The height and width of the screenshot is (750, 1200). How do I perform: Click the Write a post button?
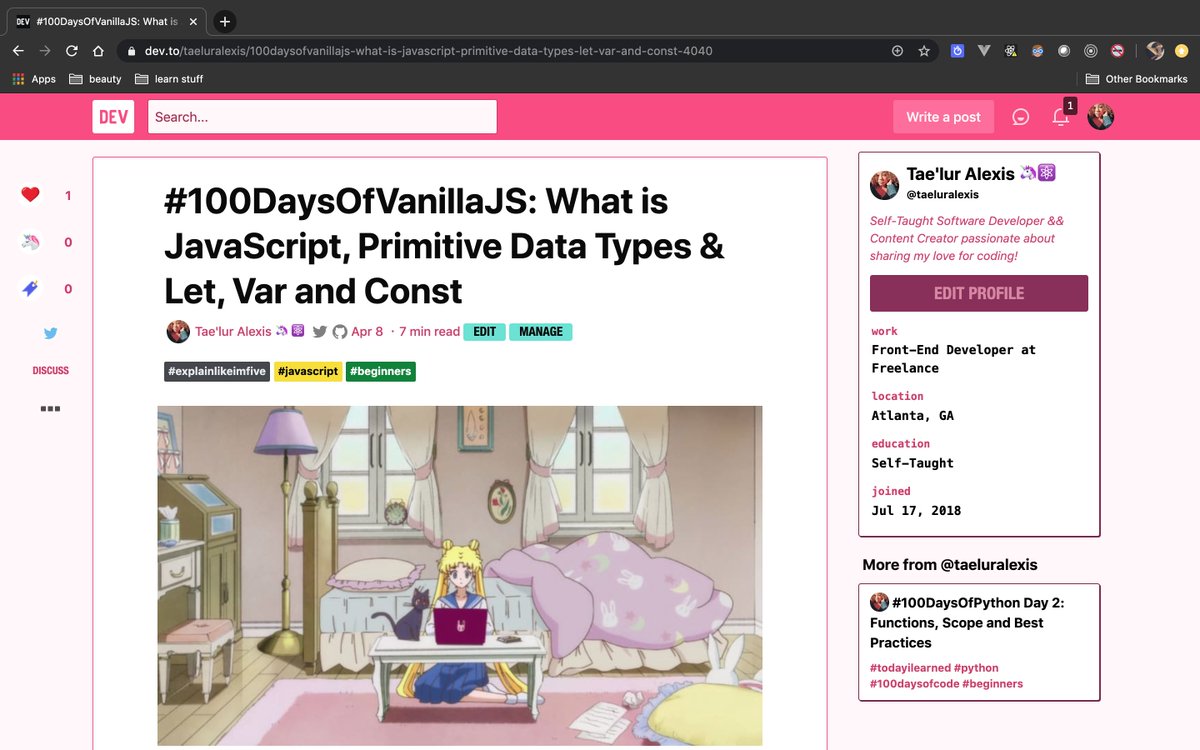[943, 117]
